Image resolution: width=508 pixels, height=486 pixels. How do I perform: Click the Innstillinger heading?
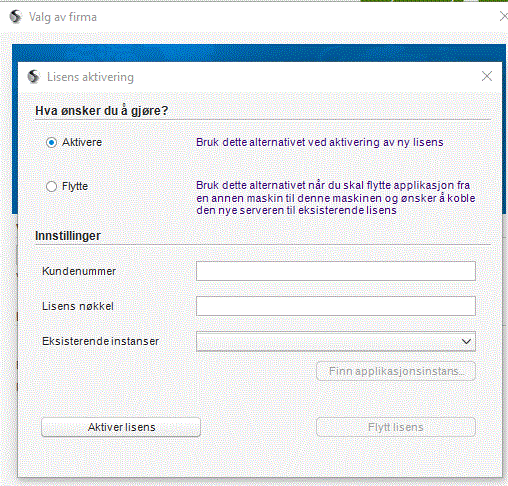68,236
